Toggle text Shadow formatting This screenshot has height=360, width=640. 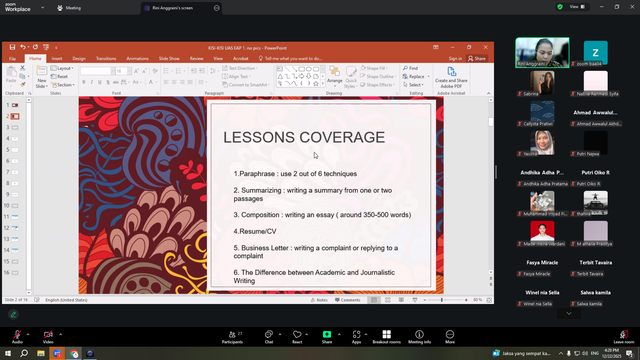click(x=108, y=82)
